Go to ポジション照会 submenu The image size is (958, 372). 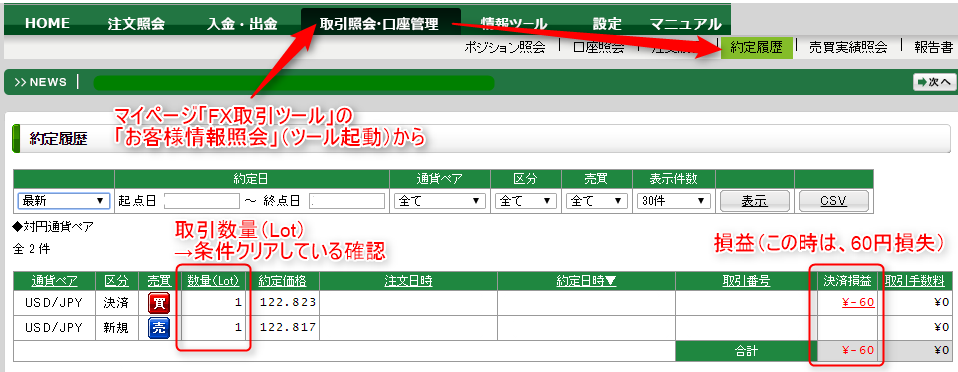pyautogui.click(x=505, y=48)
